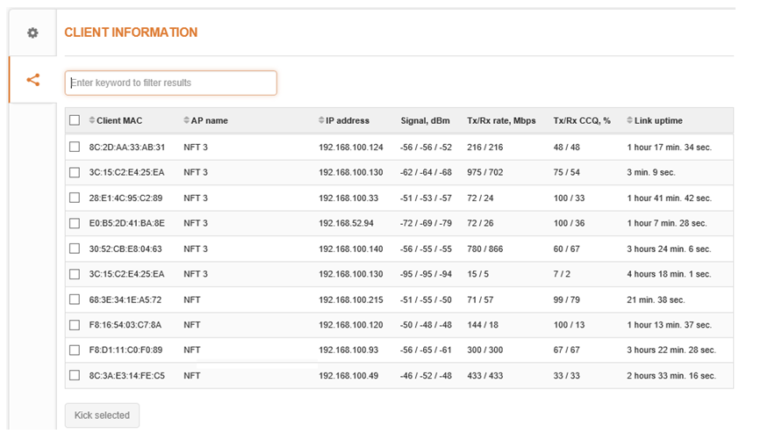Click the Kick selected button
The width and height of the screenshot is (768, 448).
[x=102, y=415]
